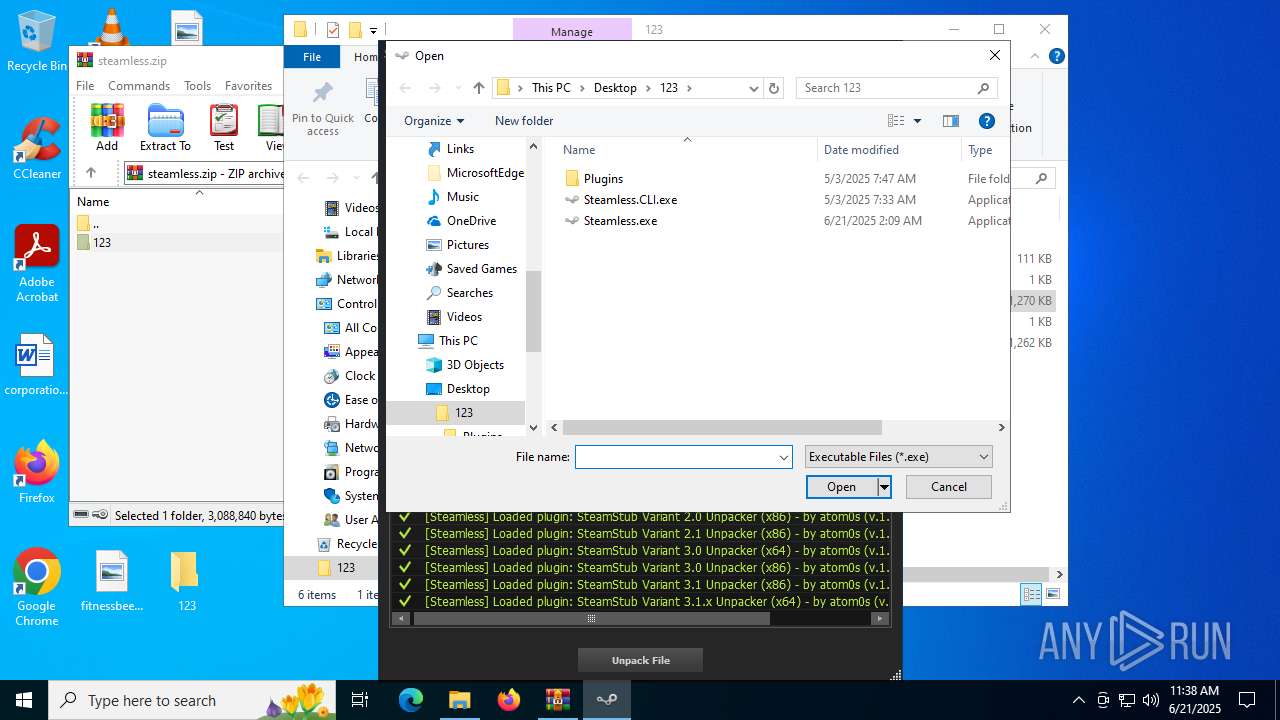Refresh the 123 folder location
This screenshot has width=1280, height=720.
coord(774,88)
